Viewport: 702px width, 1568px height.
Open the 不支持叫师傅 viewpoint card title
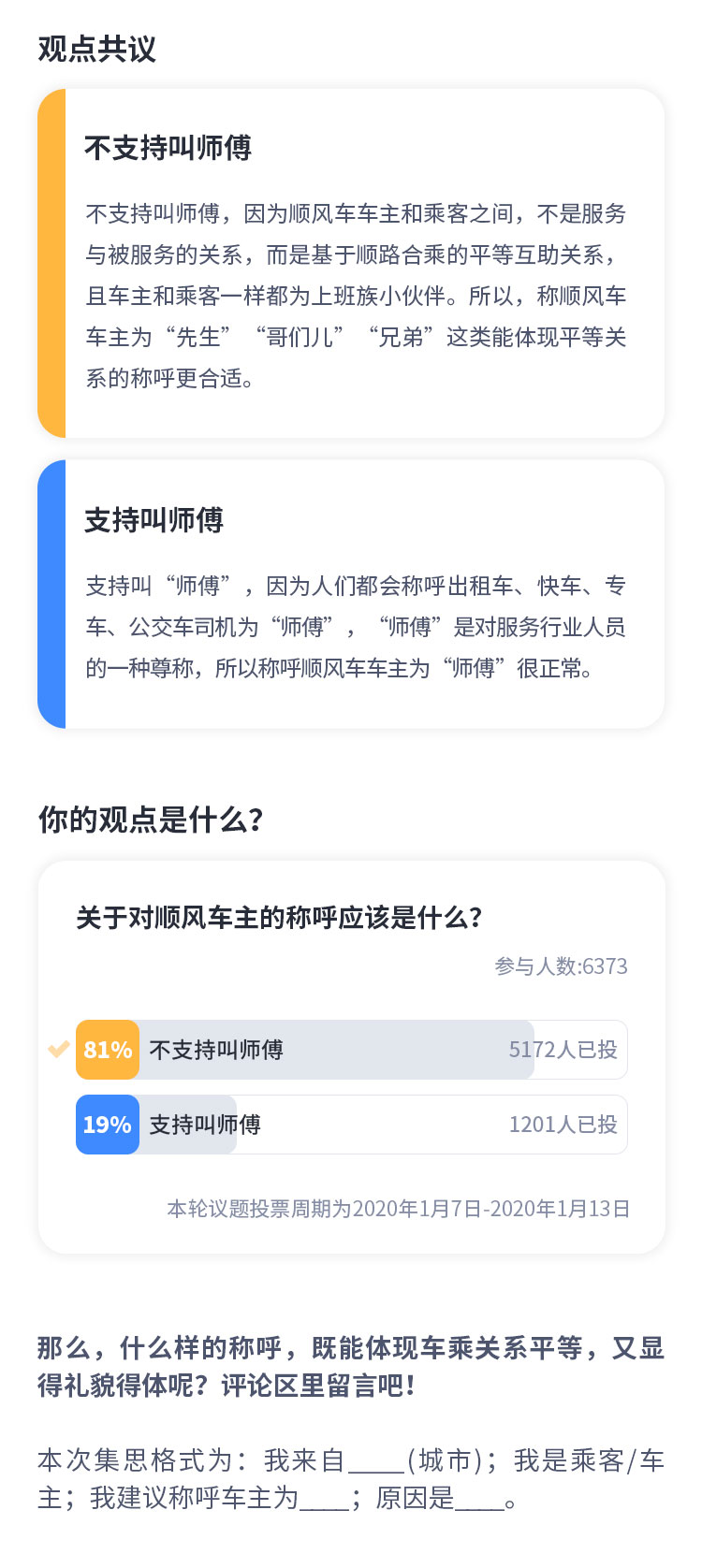pyautogui.click(x=168, y=148)
